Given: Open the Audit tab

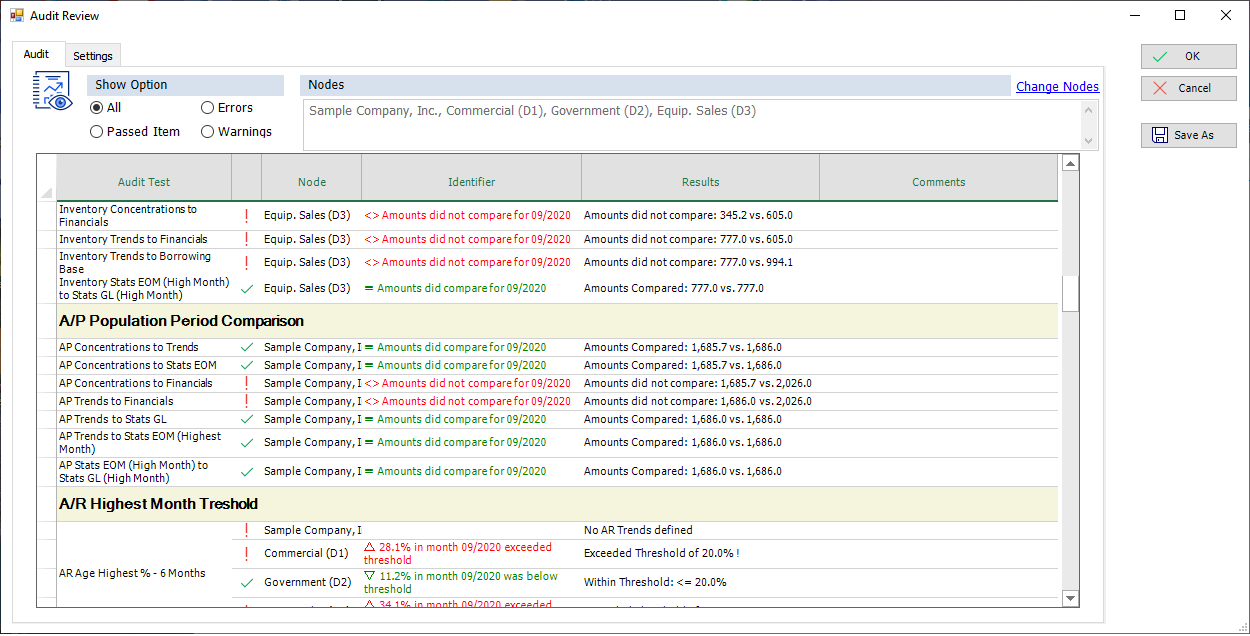Looking at the screenshot, I should [x=37, y=55].
